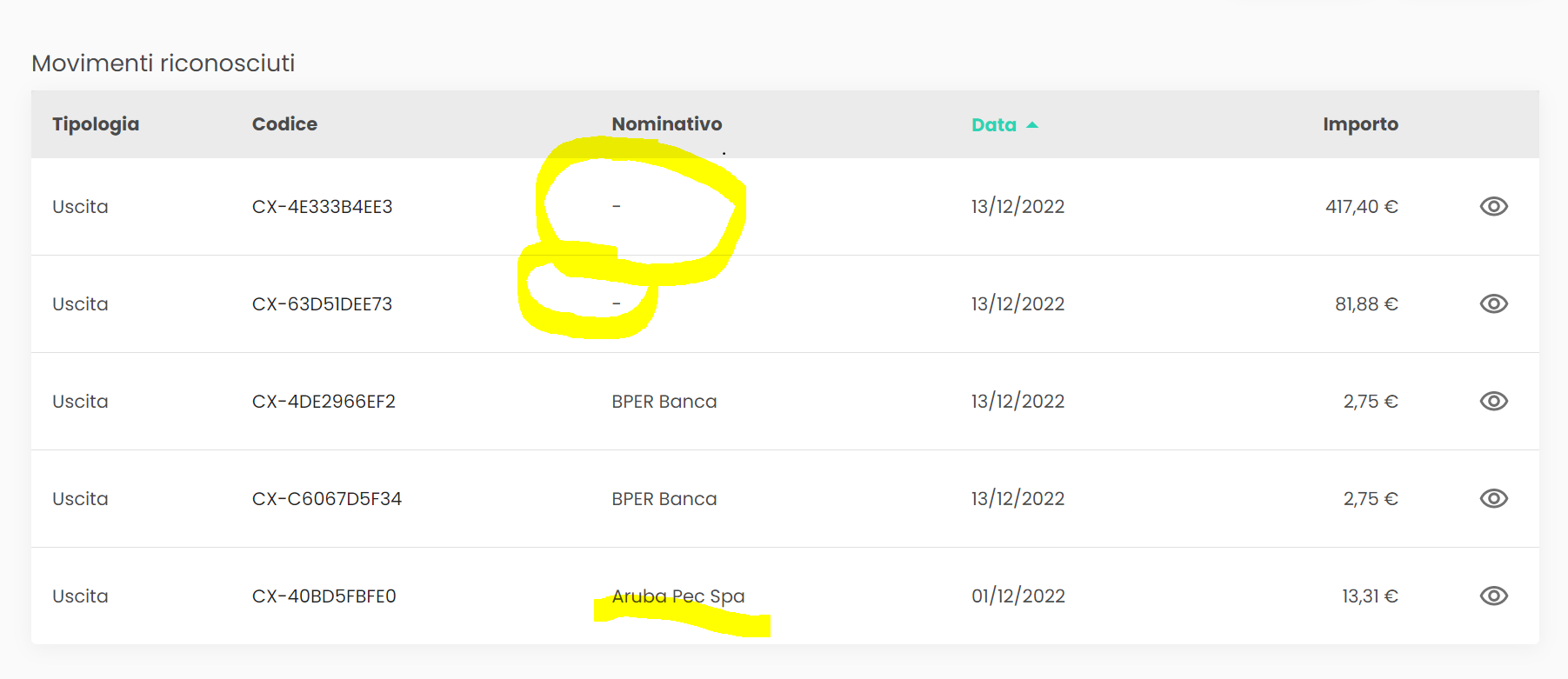Sort by the Data column header
The image size is (1568, 679).
(994, 124)
